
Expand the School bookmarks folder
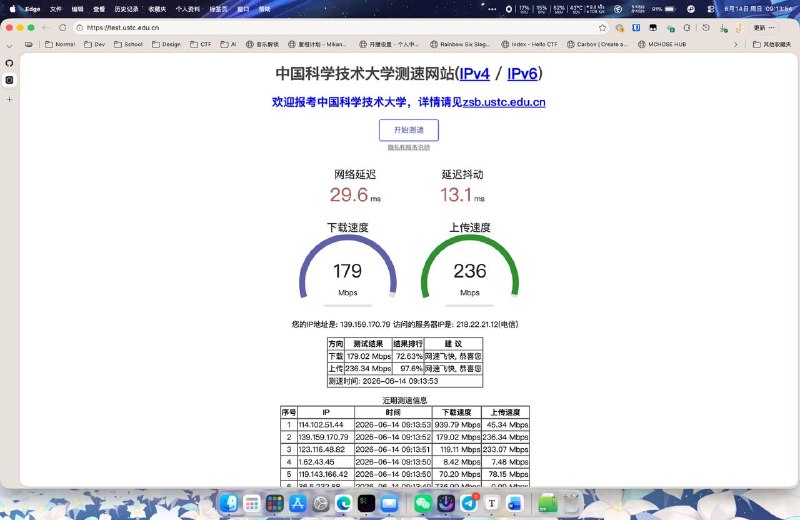point(129,44)
